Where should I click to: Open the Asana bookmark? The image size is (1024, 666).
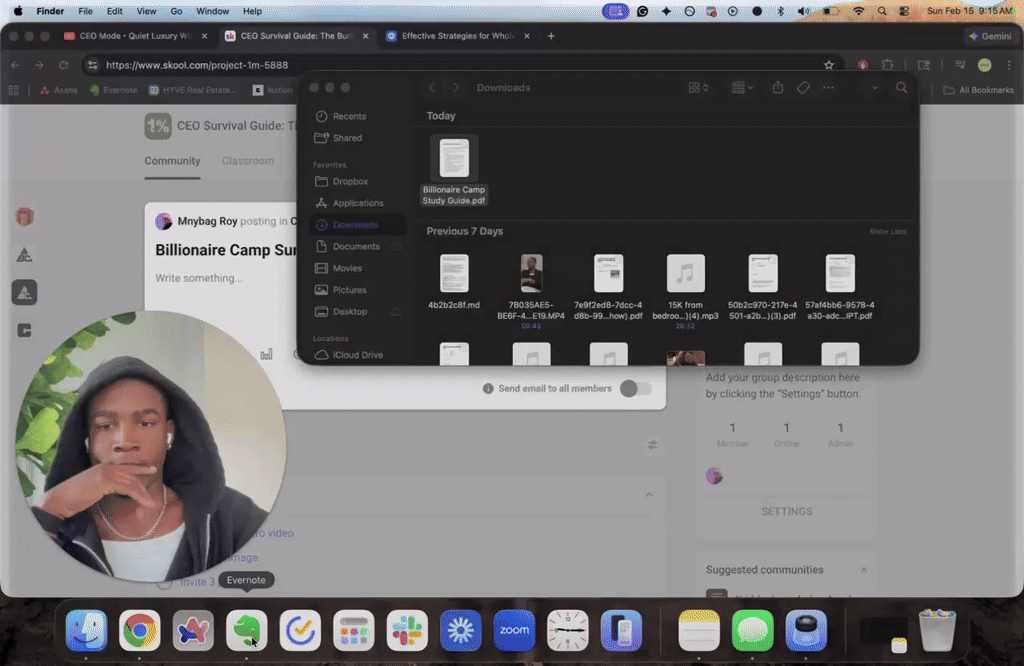tap(59, 90)
